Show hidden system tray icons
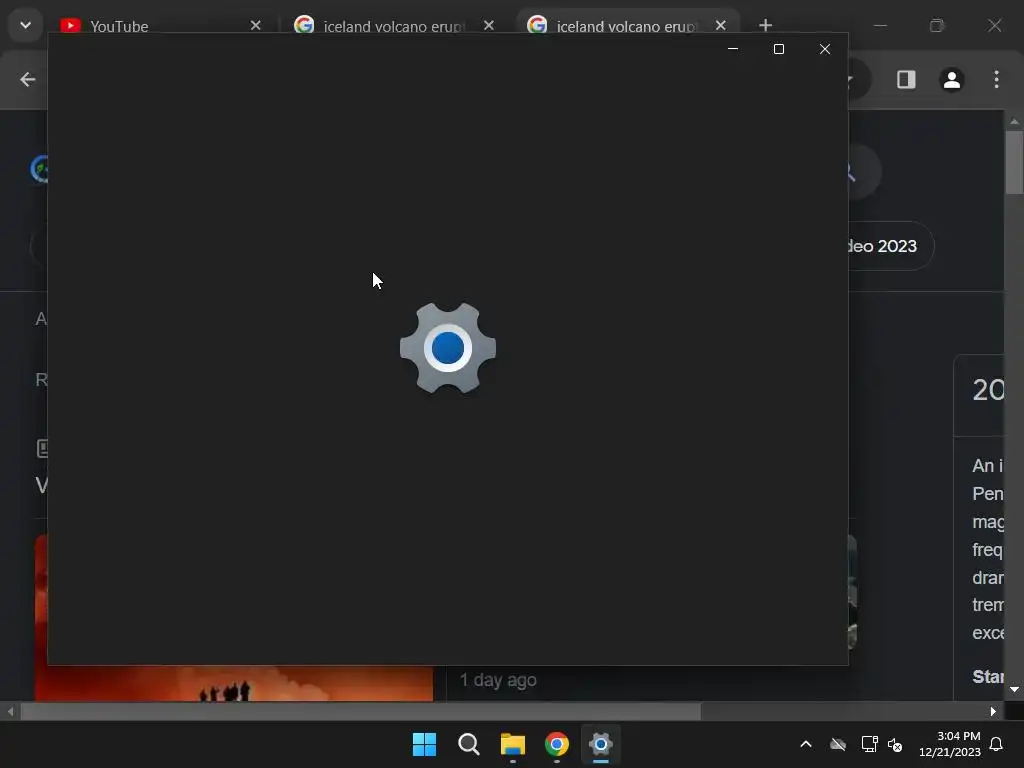Viewport: 1024px width, 768px height. (806, 744)
